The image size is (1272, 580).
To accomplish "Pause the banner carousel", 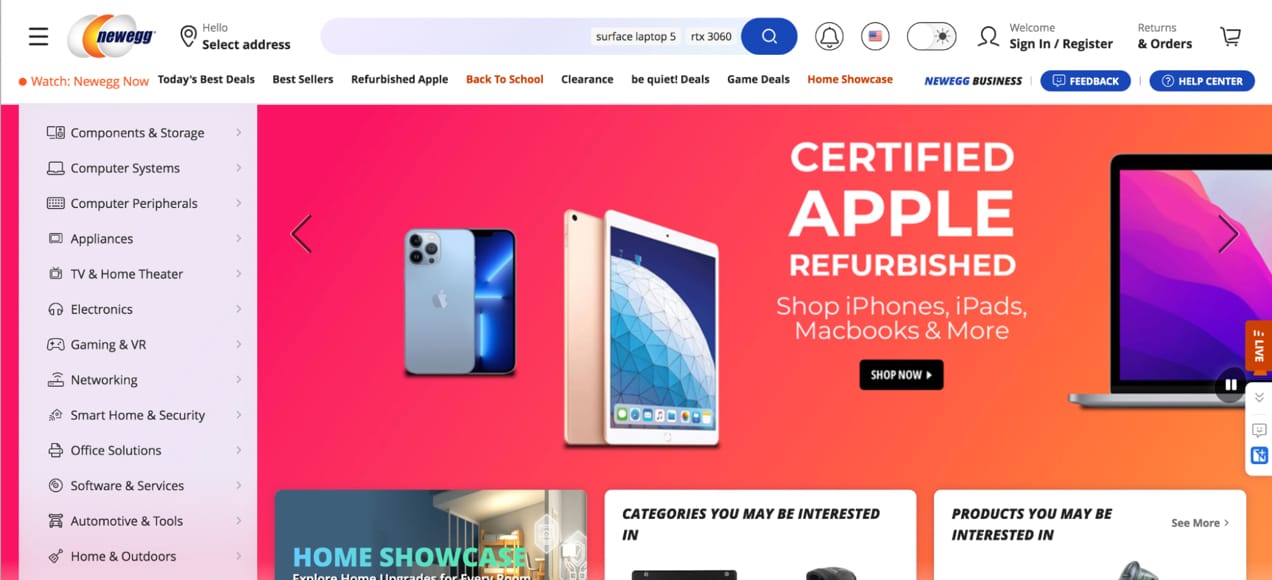I will [x=1231, y=384].
